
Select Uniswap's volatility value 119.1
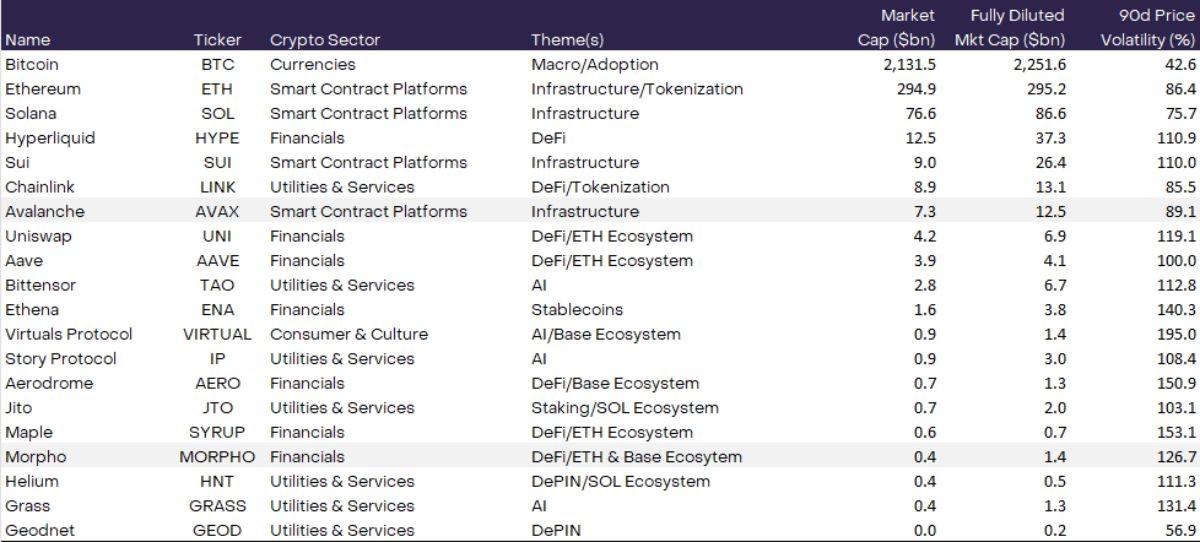[1176, 236]
